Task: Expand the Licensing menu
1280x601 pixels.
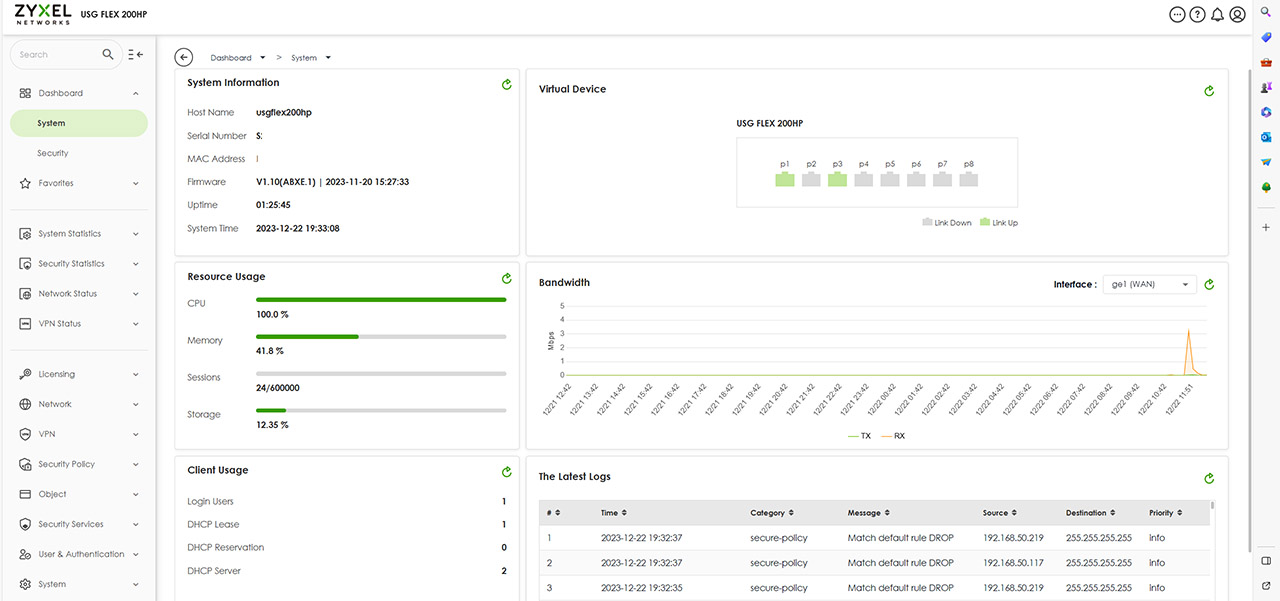Action: pos(78,374)
